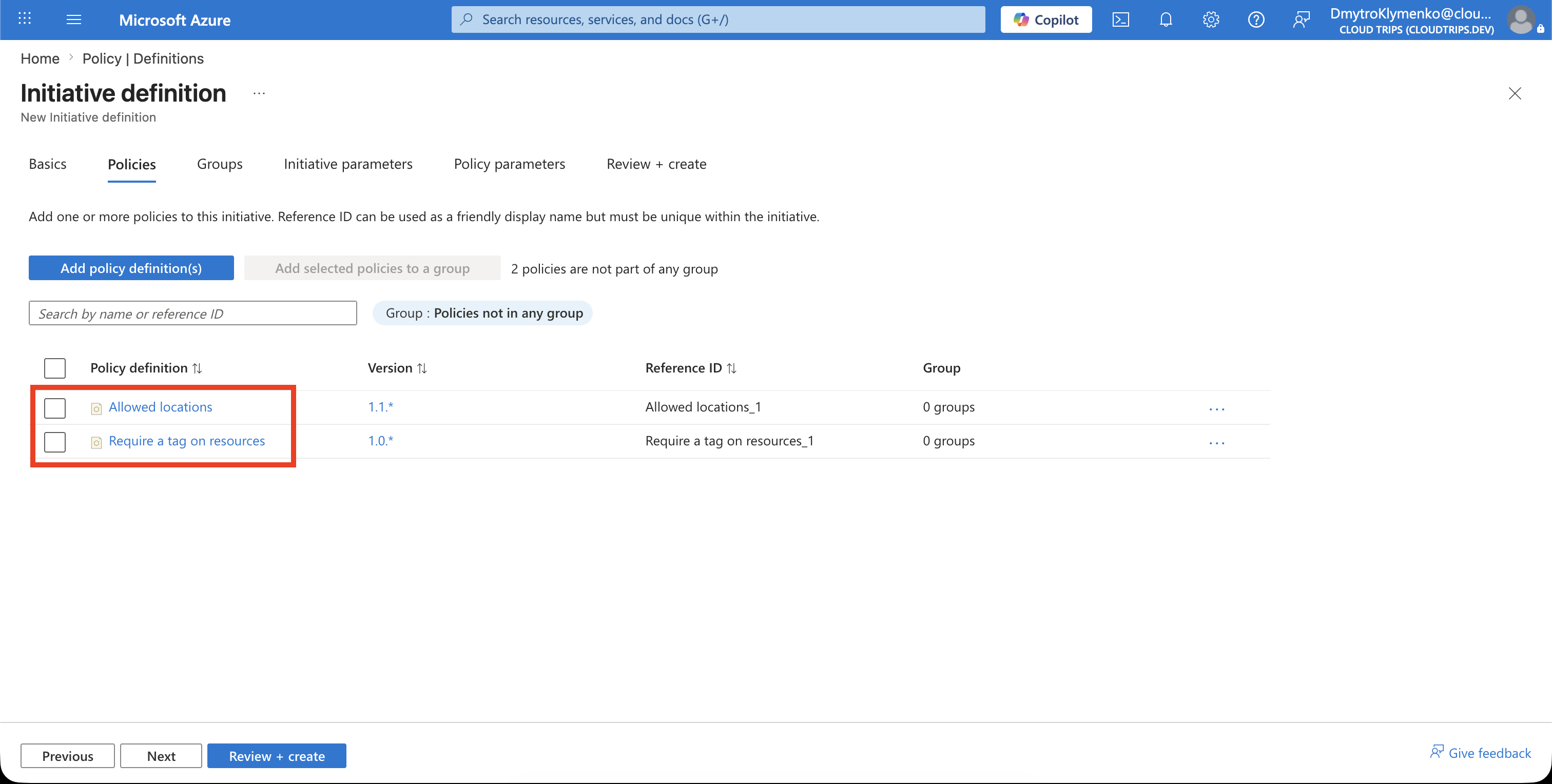
Task: Click the Require a tag on resources_1 reference ID
Action: point(729,441)
